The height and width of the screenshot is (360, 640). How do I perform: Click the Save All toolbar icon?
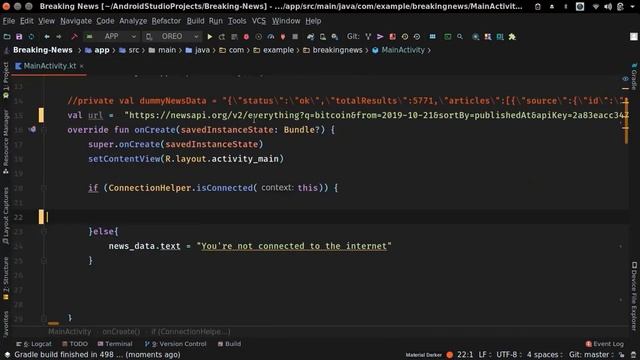[x=19, y=37]
